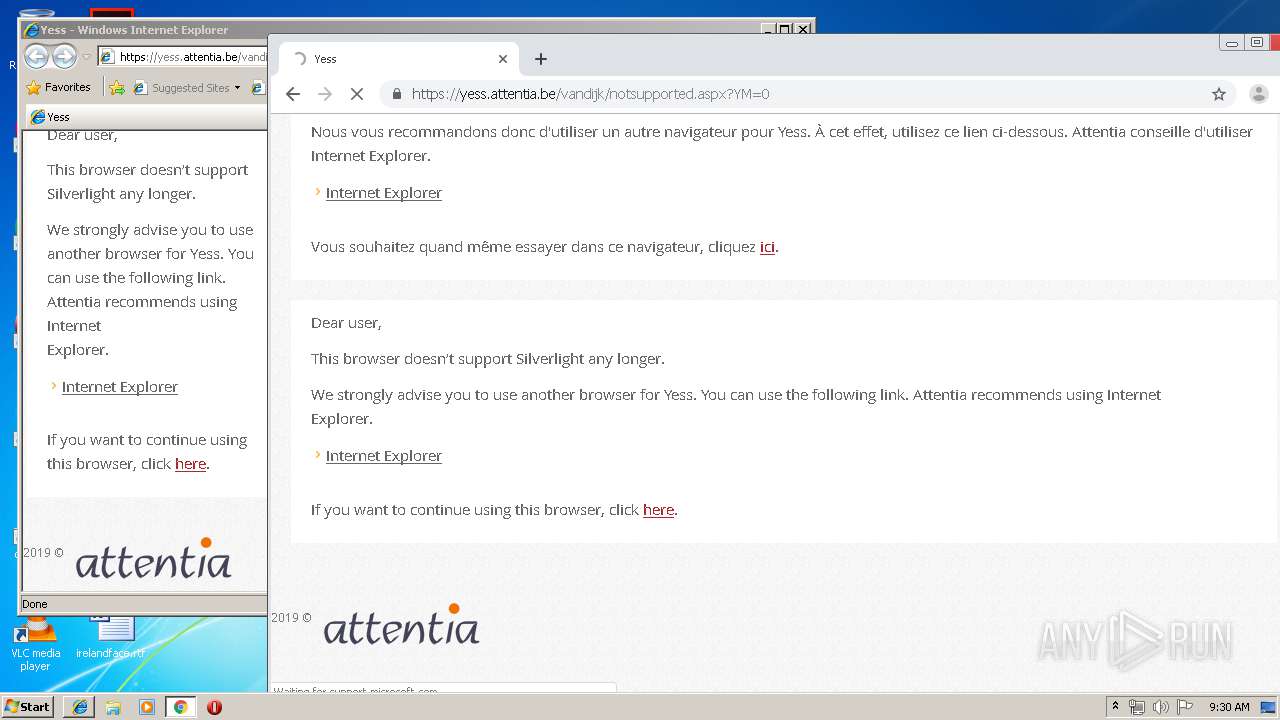Click Chrome's greyed forward arrow
1280x720 pixels.
pyautogui.click(x=324, y=94)
